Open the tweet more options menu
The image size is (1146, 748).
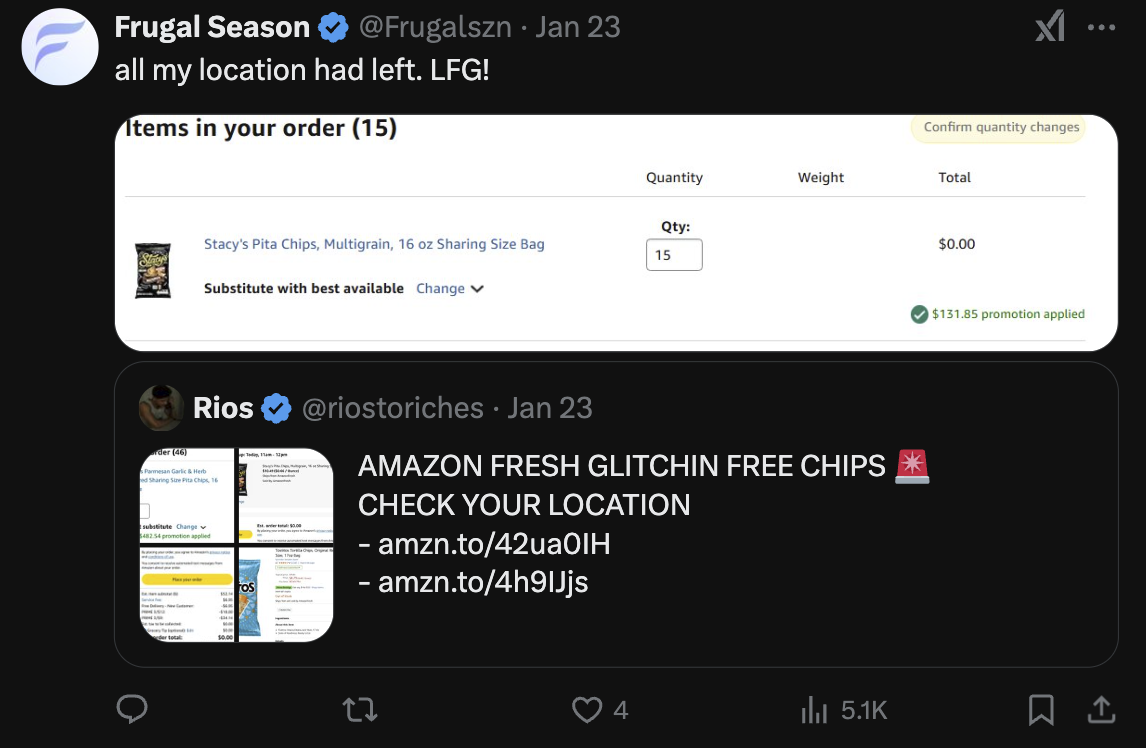[x=1101, y=28]
